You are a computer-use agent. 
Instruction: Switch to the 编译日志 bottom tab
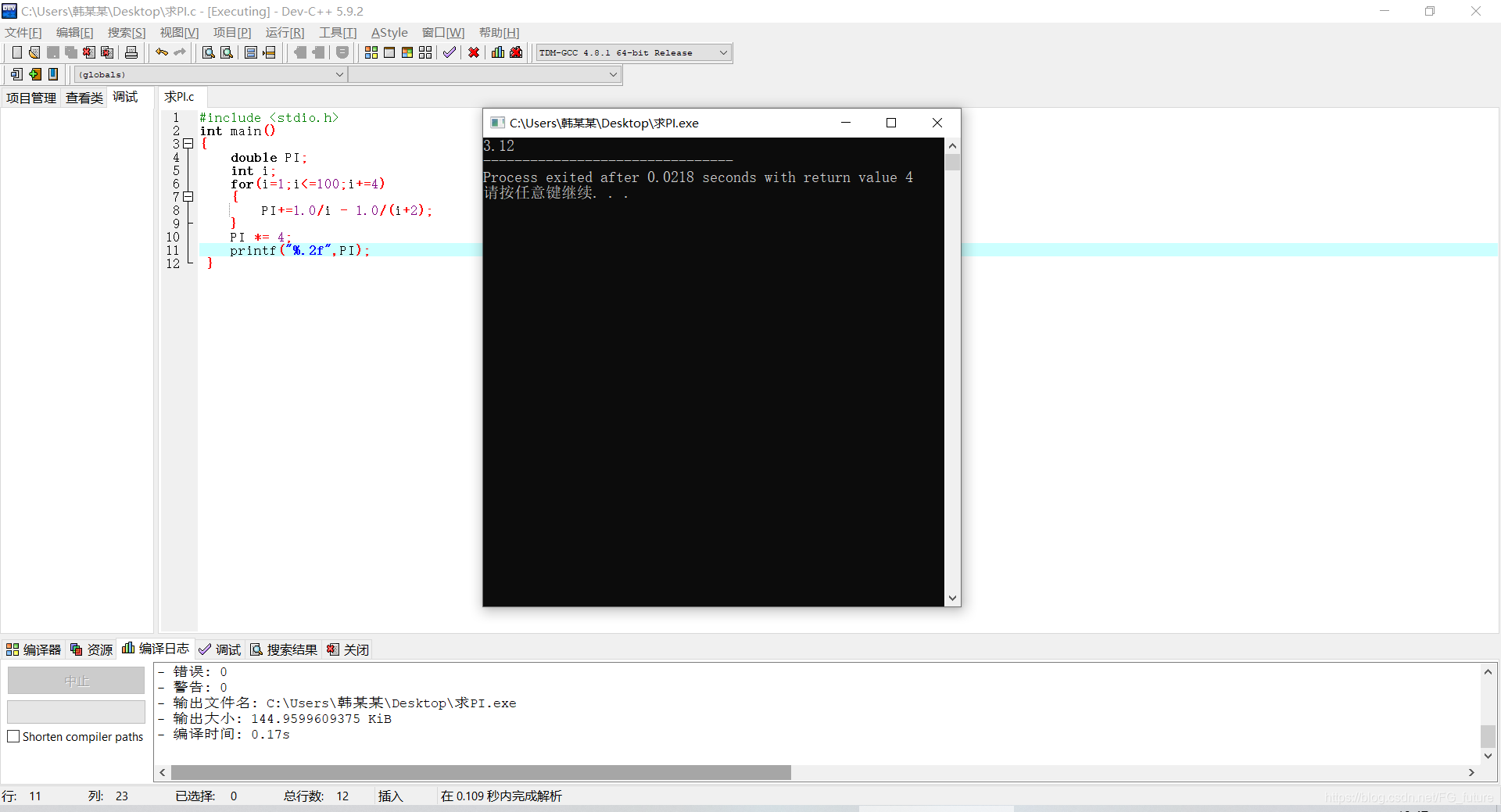pos(156,649)
